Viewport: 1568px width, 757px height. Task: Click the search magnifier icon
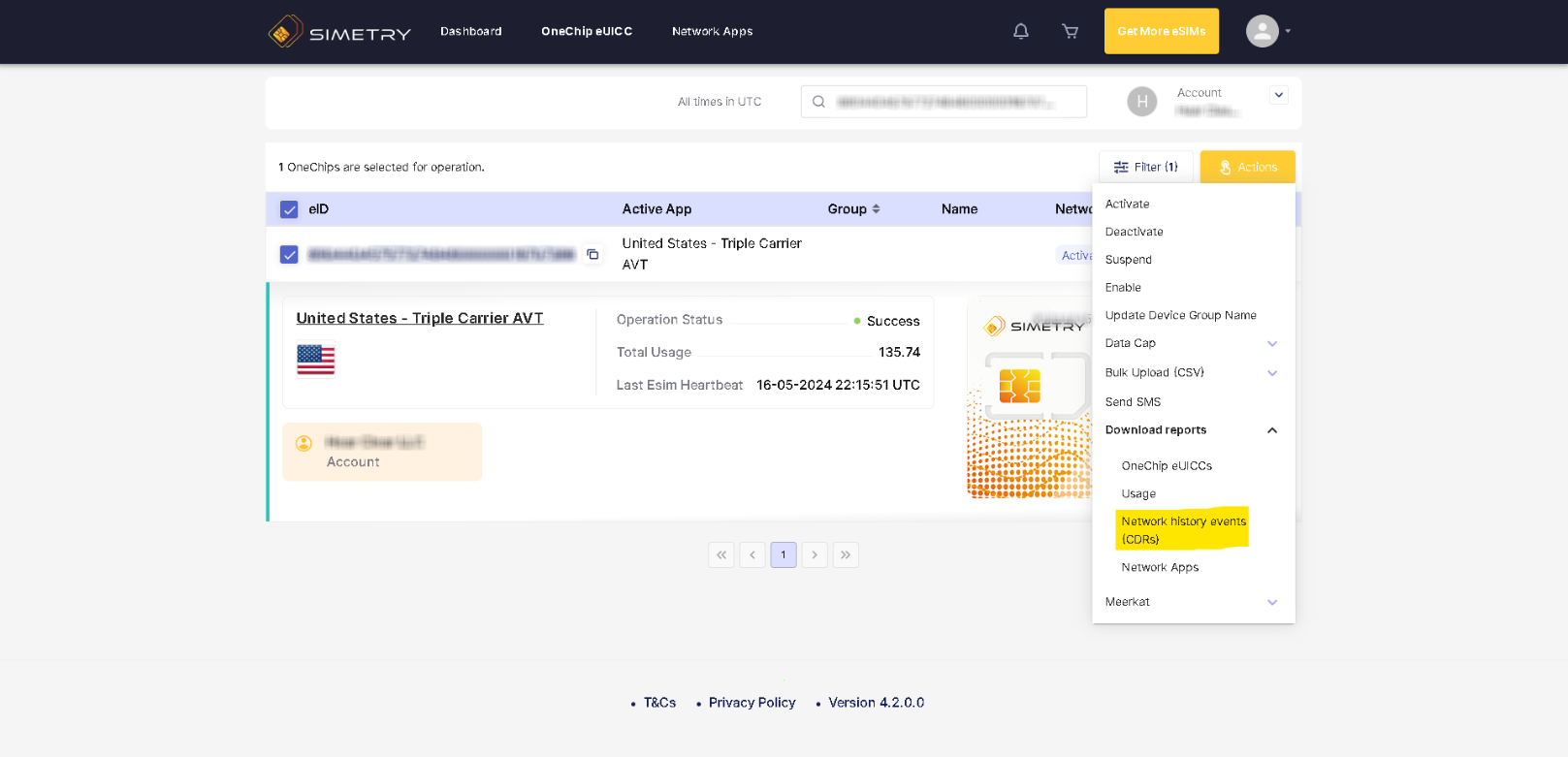818,102
